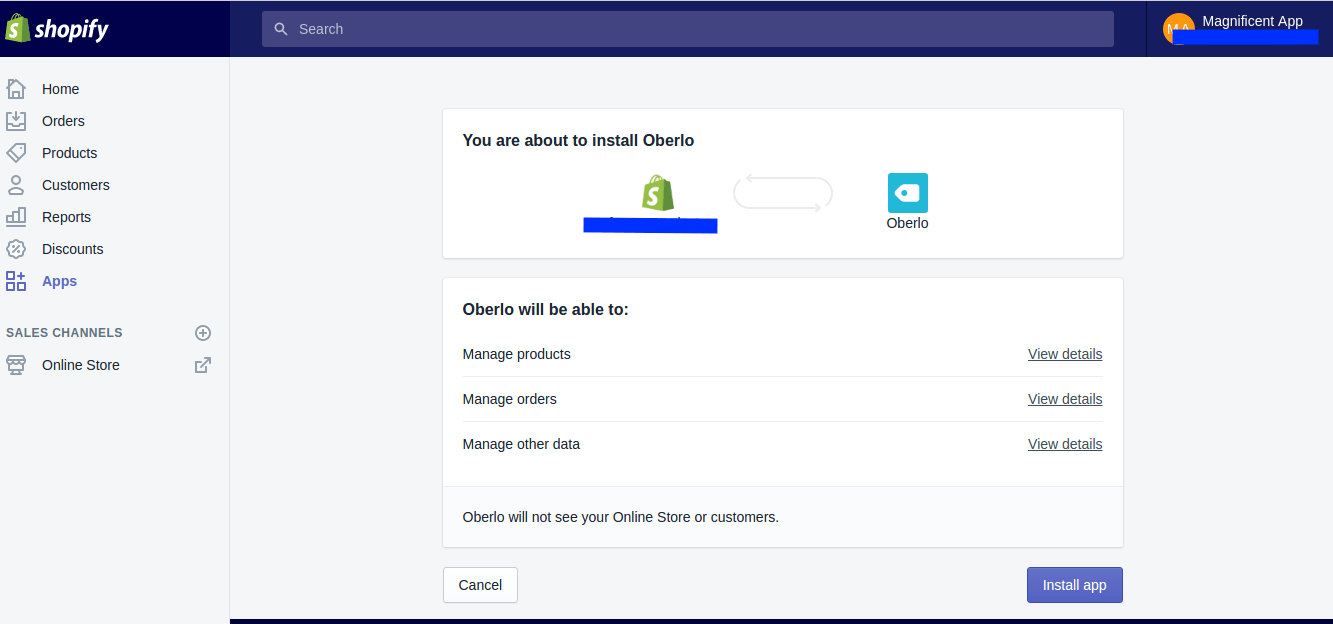The width and height of the screenshot is (1333, 624).
Task: Add sales channel with plus icon
Action: [x=203, y=333]
